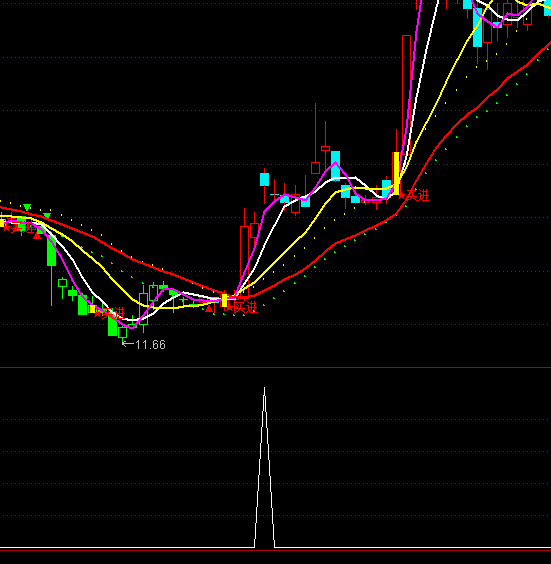This screenshot has width=551, height=564.
Task: Click the large cyan candle near the top right
Action: [x=477, y=27]
